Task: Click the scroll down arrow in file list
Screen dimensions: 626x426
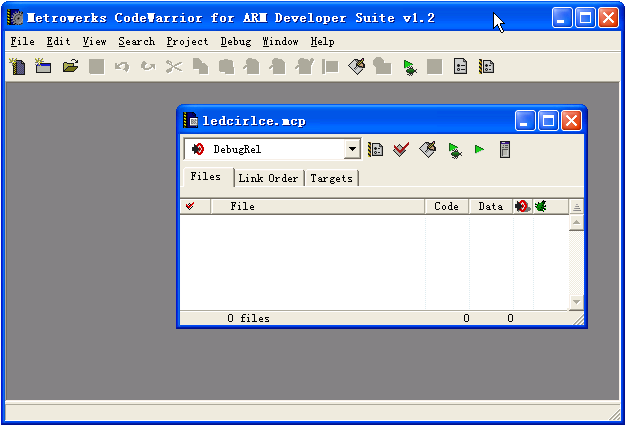Action: 576,302
